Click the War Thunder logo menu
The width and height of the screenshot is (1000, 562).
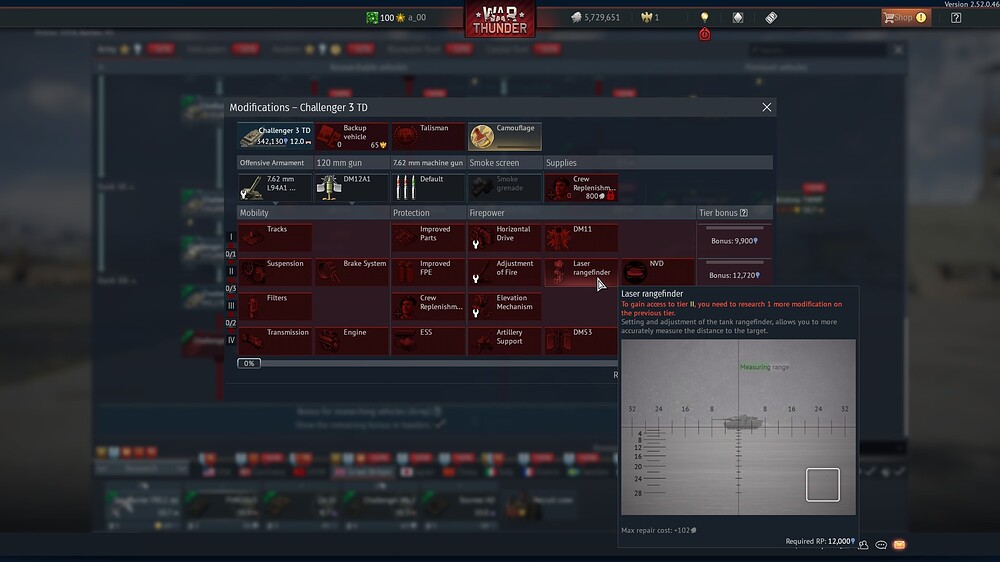coord(499,18)
